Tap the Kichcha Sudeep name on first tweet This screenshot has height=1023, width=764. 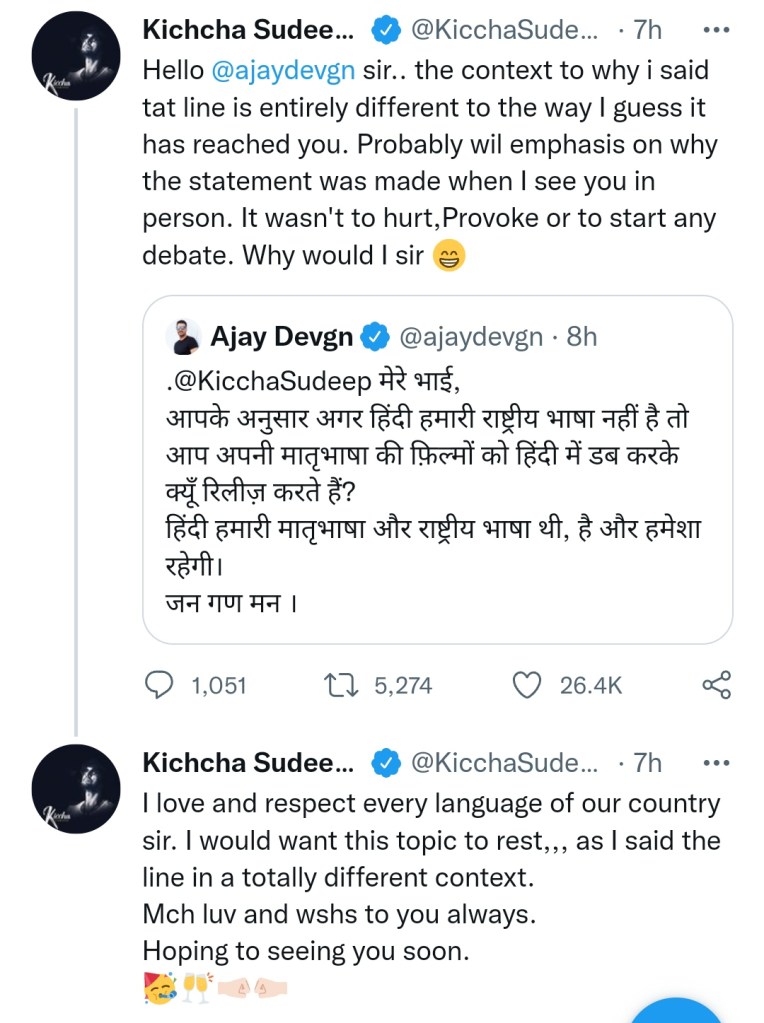click(x=248, y=30)
